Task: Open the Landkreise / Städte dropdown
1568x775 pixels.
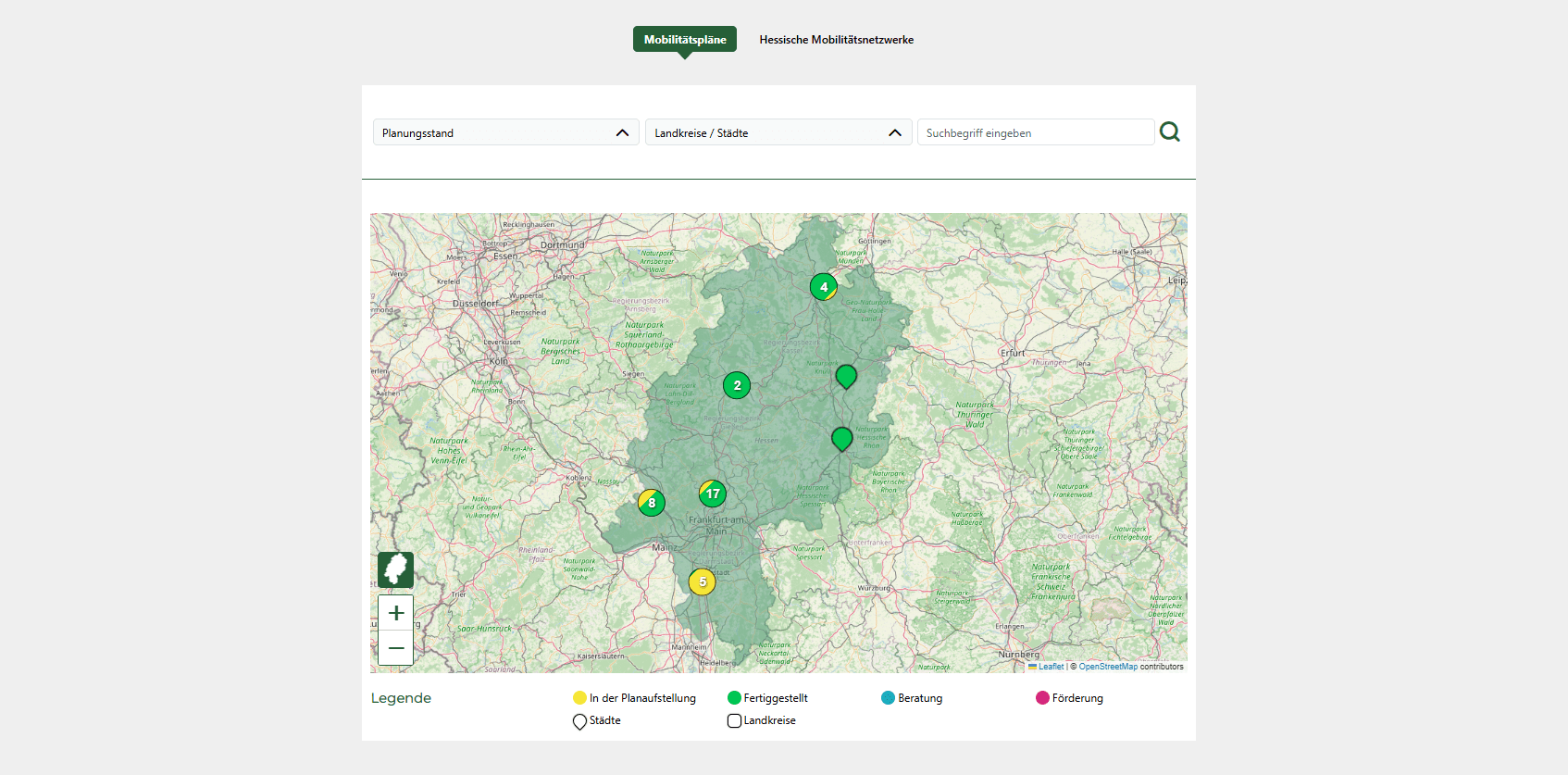Action: point(778,132)
